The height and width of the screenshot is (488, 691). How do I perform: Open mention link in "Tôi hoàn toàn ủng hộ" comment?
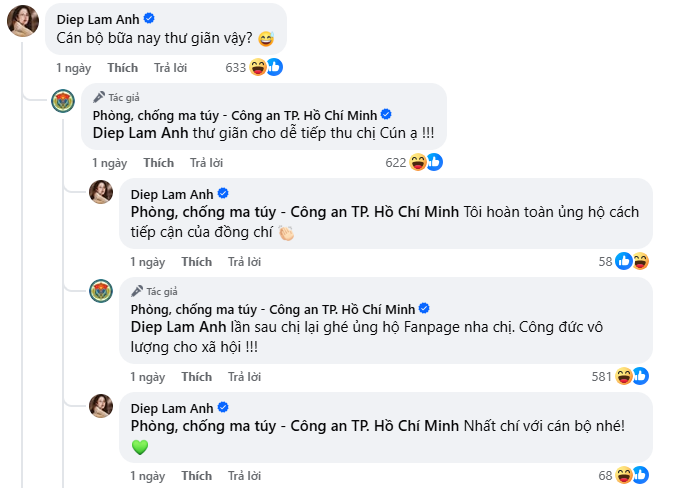pos(295,212)
